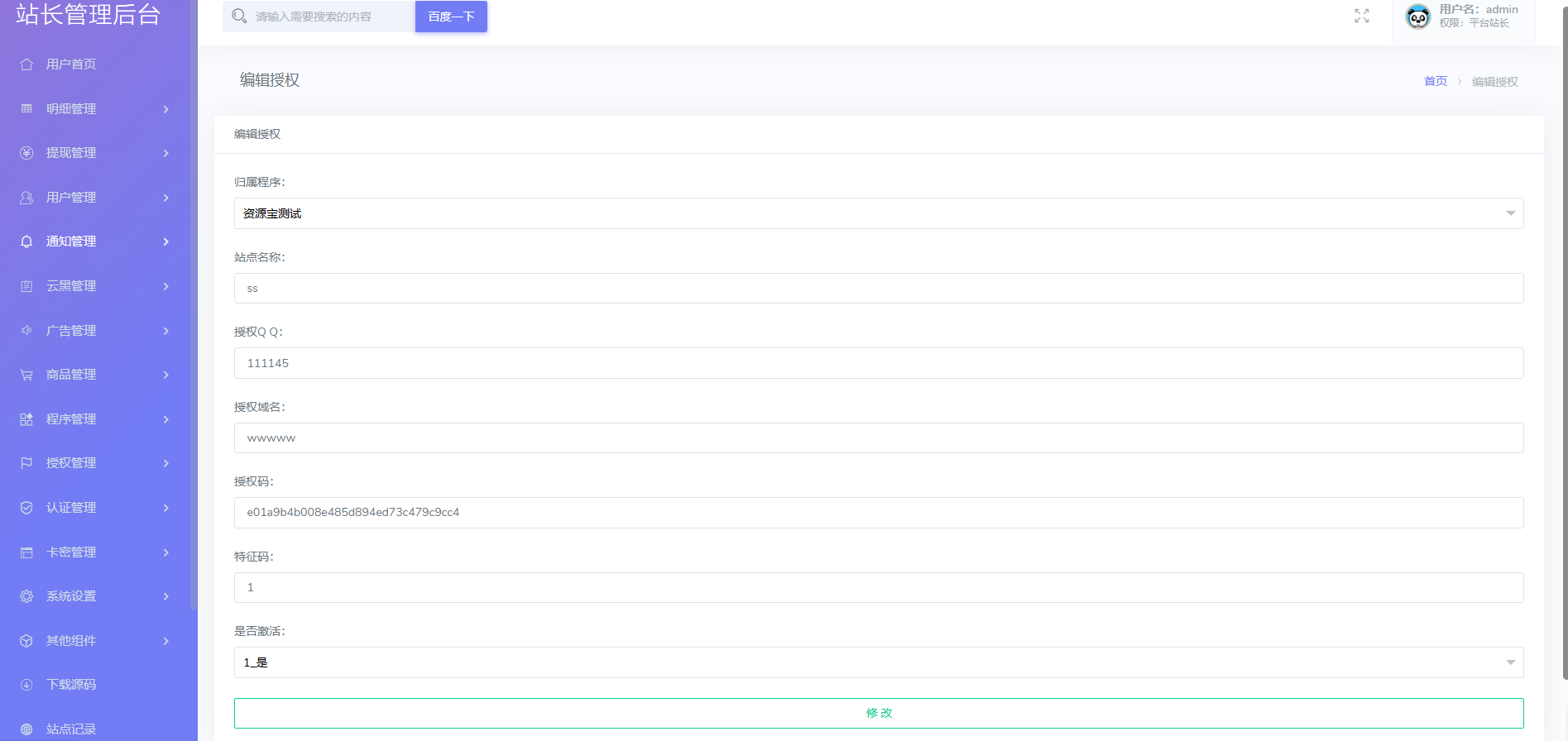
Task: Expand the 用户管理 submenu chevron
Action: (166, 198)
